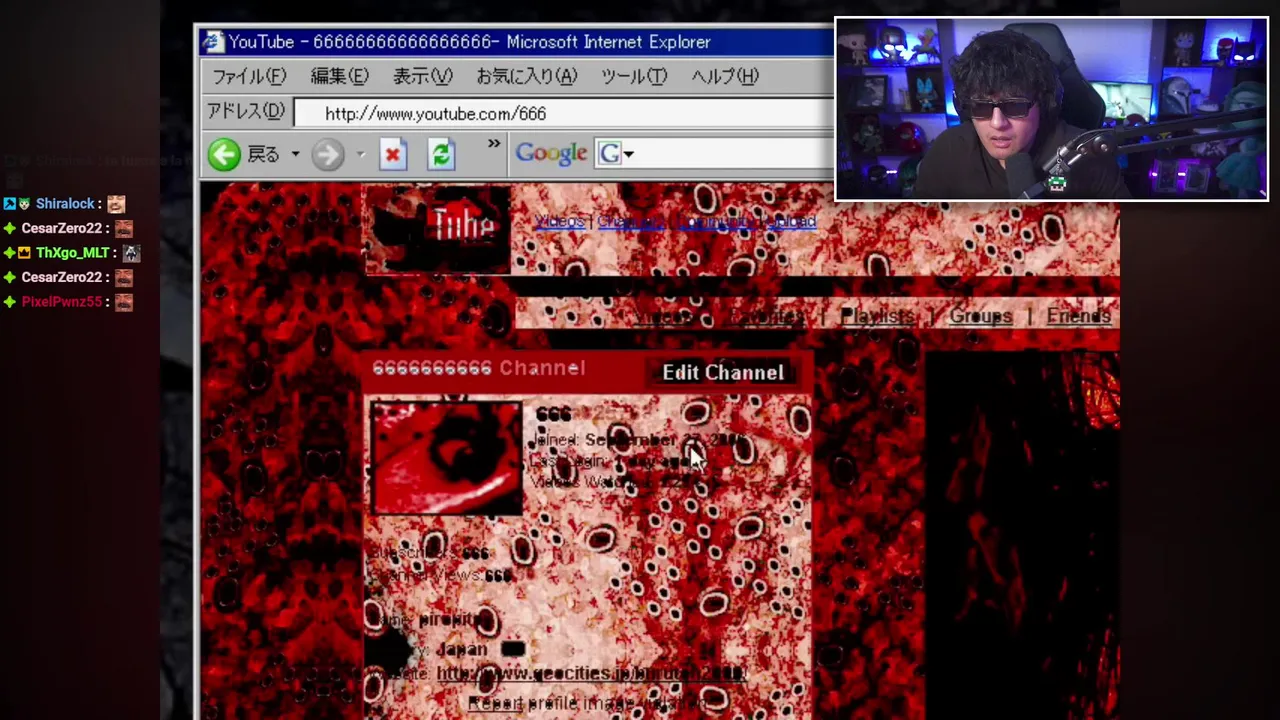Click the Videos link next to the logo
Screen dimensions: 1280x720
(560, 222)
